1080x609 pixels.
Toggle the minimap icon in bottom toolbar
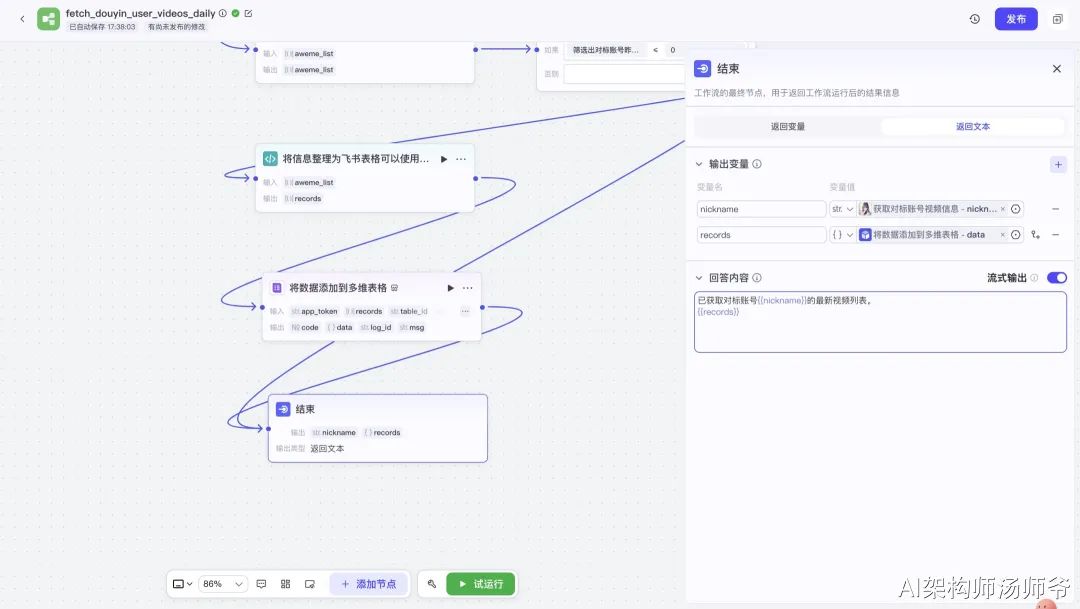click(310, 584)
